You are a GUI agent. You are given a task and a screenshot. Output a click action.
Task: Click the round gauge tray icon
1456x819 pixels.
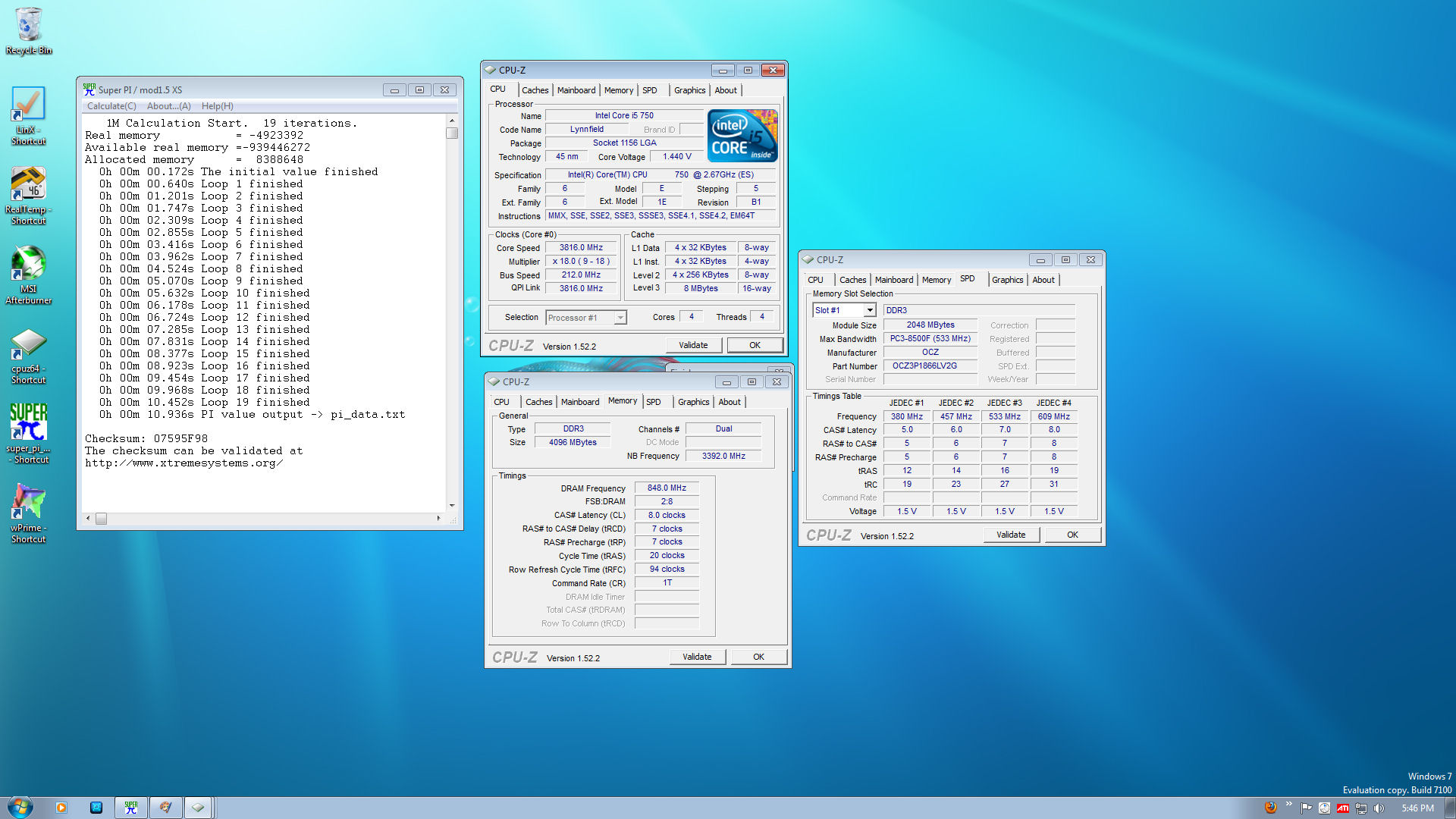point(1324,808)
